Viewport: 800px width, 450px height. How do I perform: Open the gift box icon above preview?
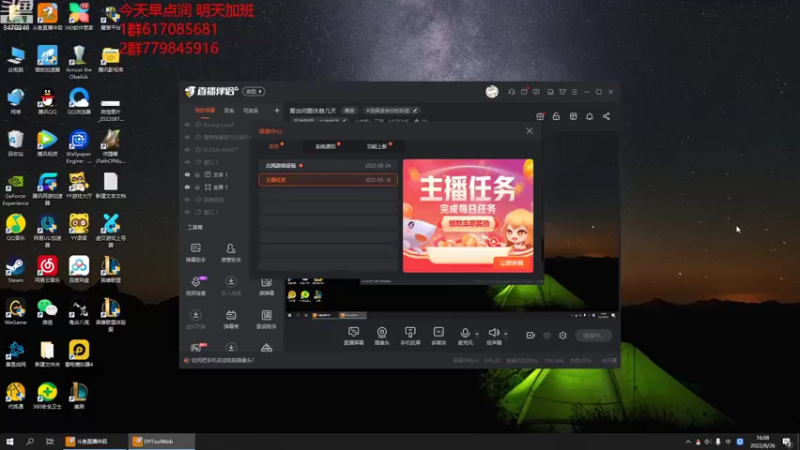pyautogui.click(x=540, y=116)
